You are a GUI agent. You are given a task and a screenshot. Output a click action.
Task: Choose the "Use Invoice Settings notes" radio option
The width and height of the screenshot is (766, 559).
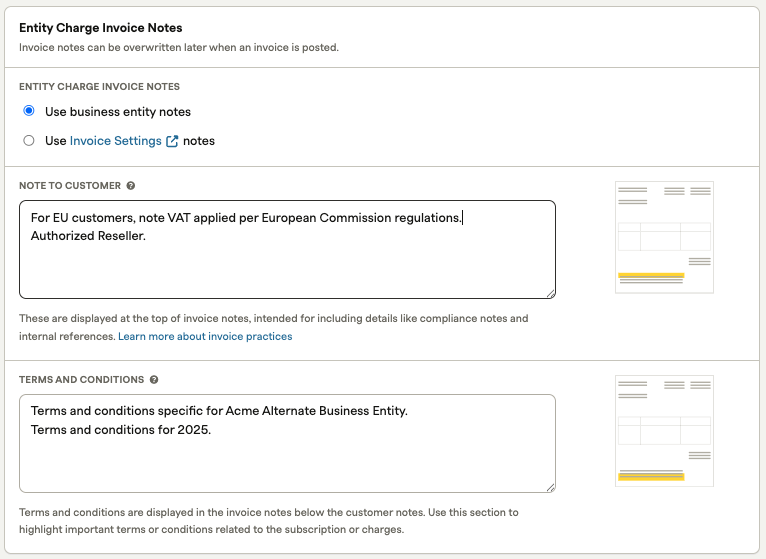tap(29, 141)
